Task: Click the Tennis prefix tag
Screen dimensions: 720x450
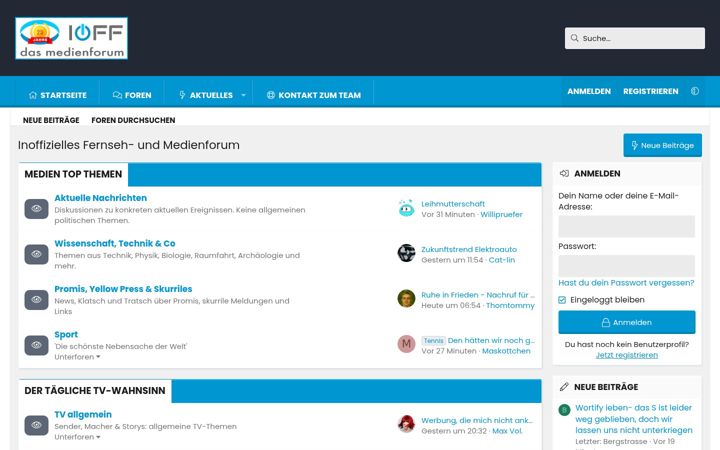Action: tap(433, 341)
